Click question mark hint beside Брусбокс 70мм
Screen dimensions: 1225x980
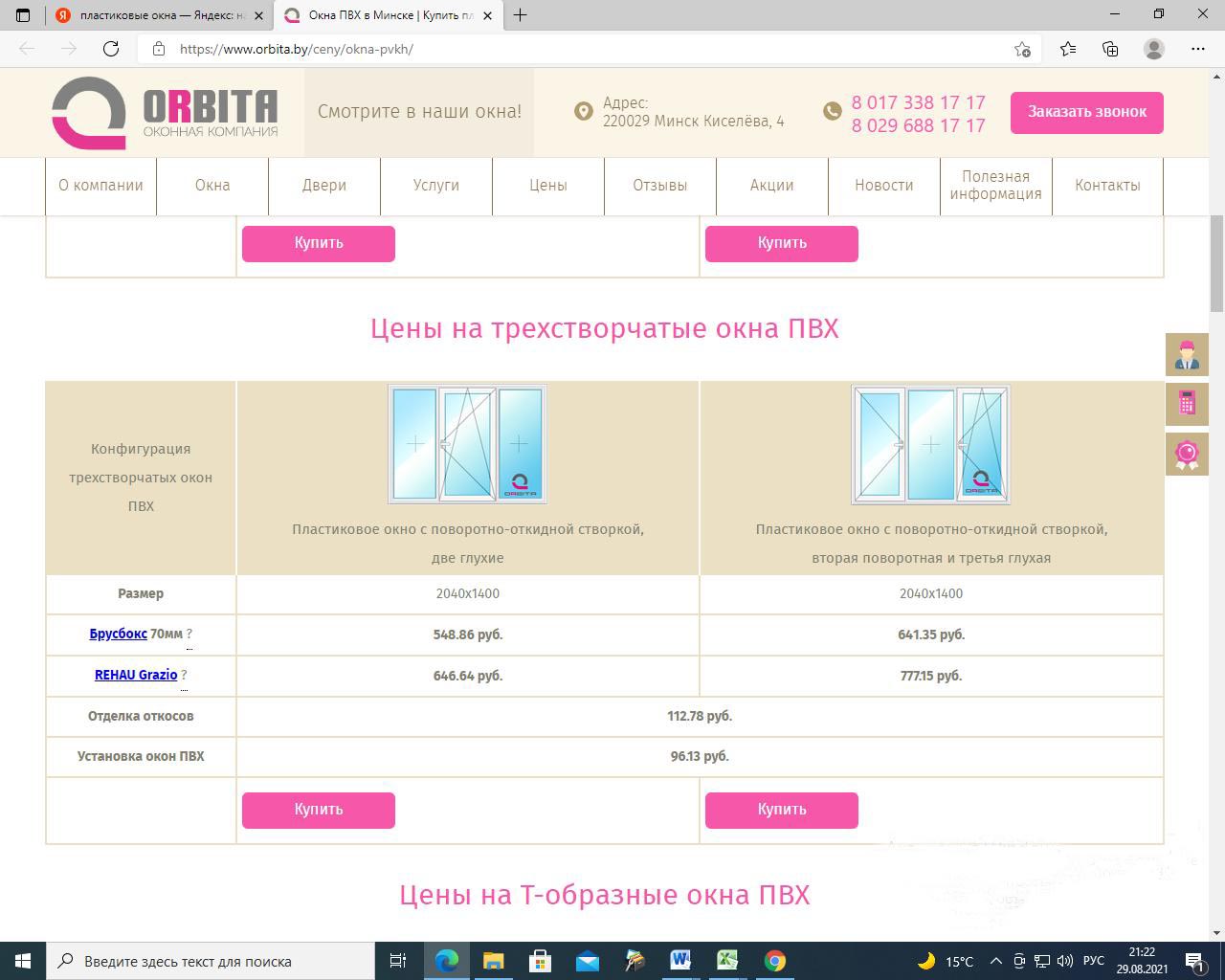[x=189, y=635]
